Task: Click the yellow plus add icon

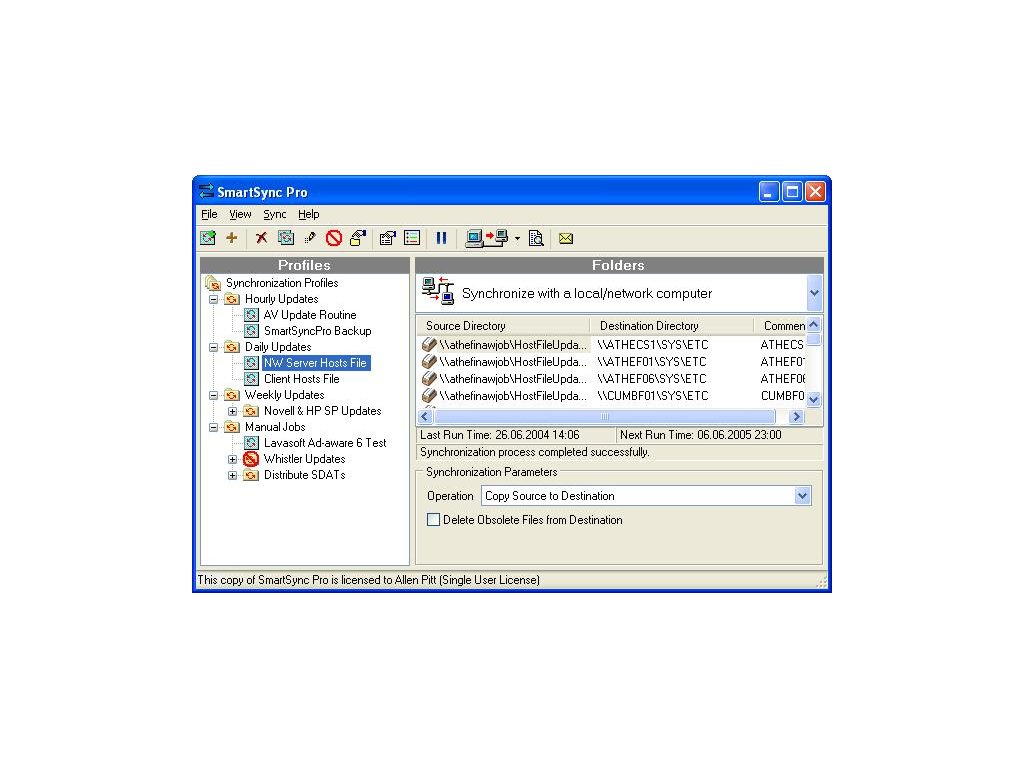Action: tap(231, 238)
